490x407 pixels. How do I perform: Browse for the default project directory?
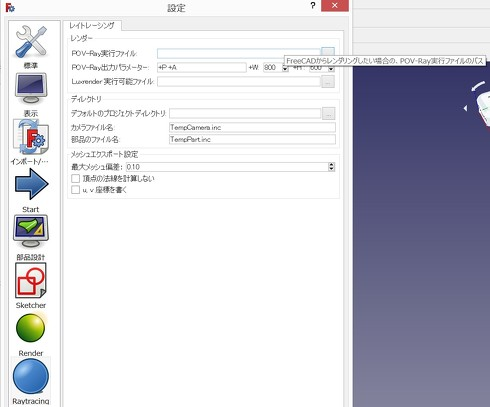[x=328, y=114]
